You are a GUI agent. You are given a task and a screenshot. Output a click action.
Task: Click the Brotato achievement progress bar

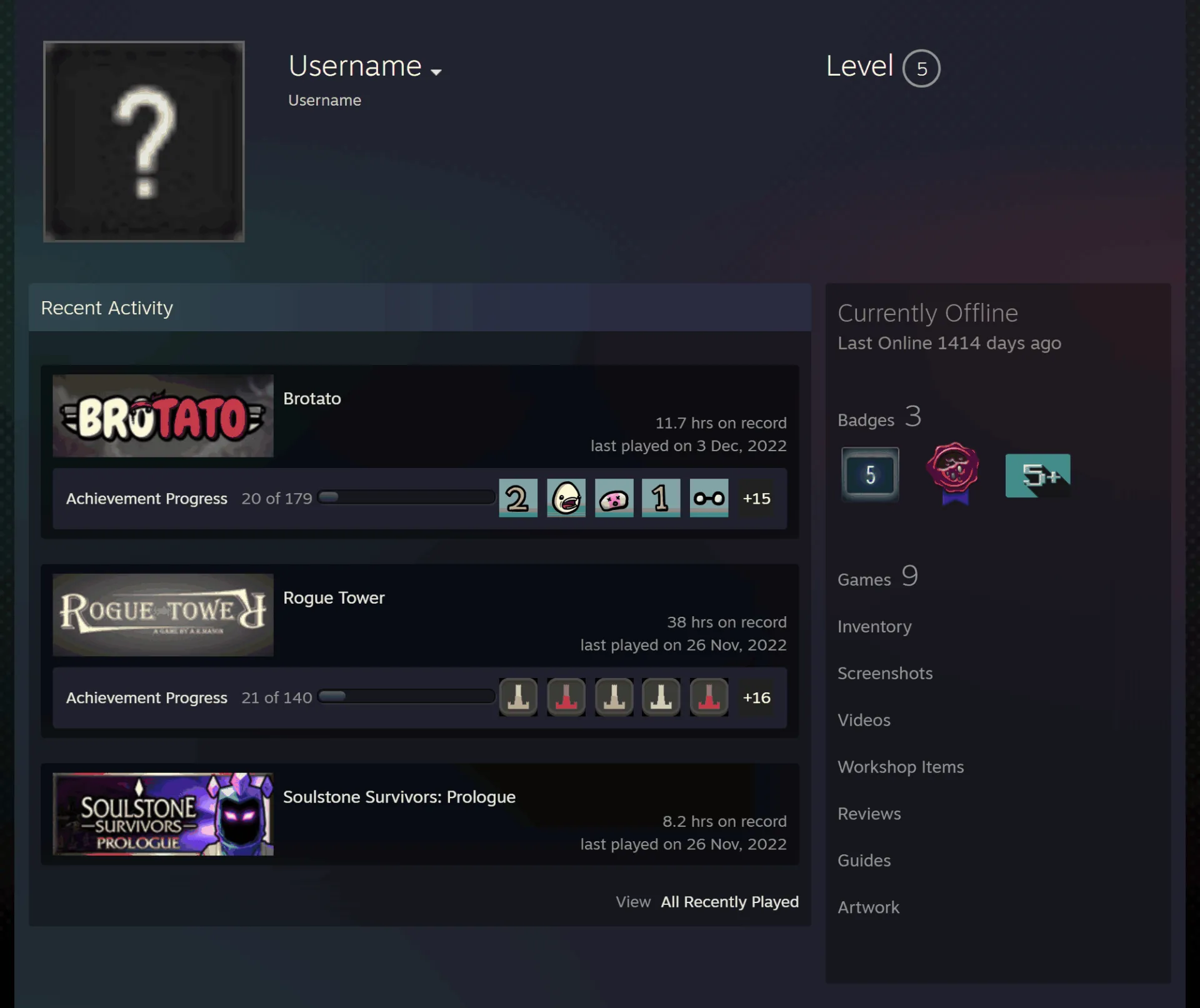(406, 497)
